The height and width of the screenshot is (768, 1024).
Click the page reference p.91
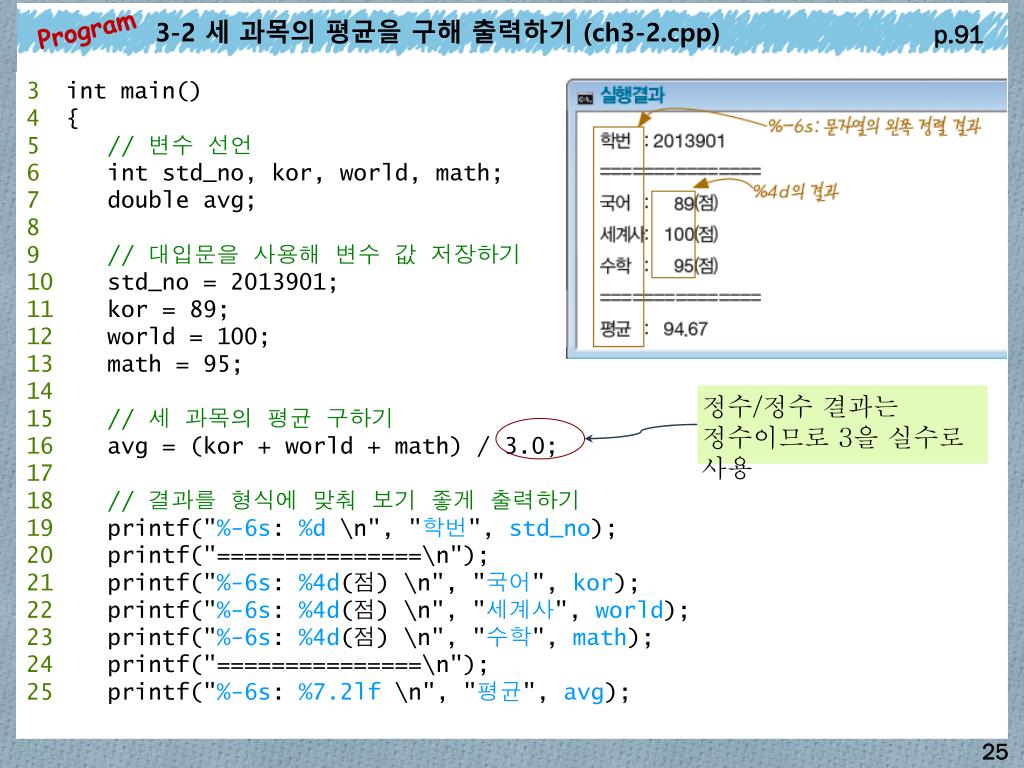pos(958,35)
